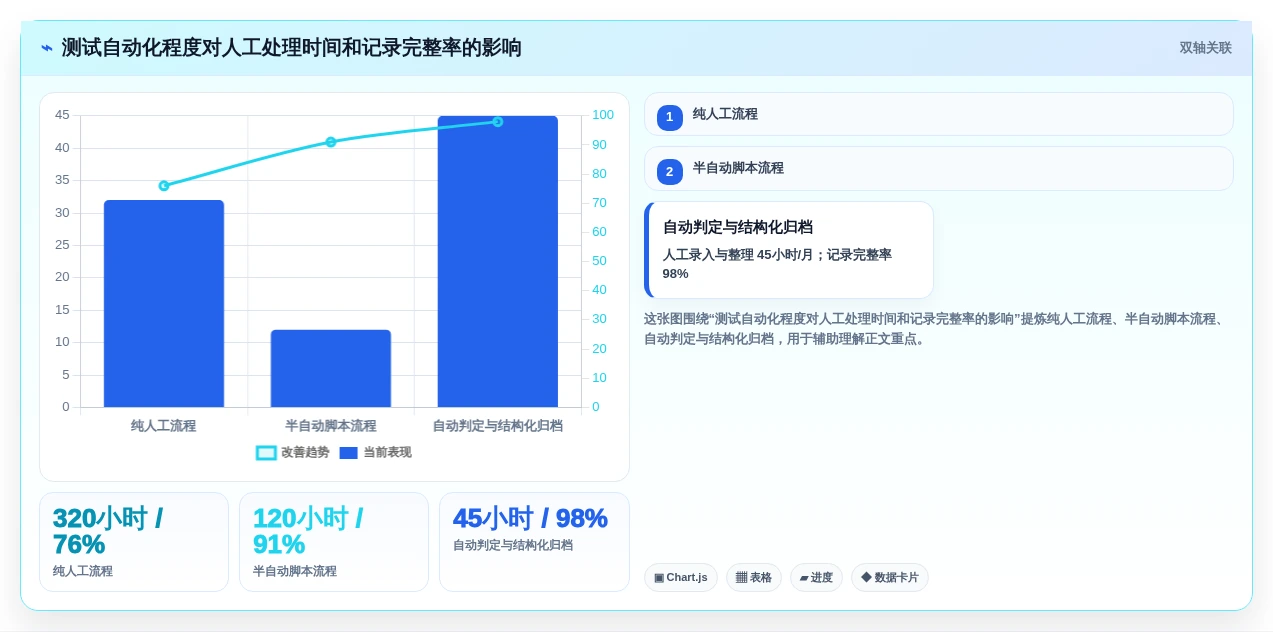
Task: Click x-axis label 自动判定与结构化归档
Action: click(497, 426)
